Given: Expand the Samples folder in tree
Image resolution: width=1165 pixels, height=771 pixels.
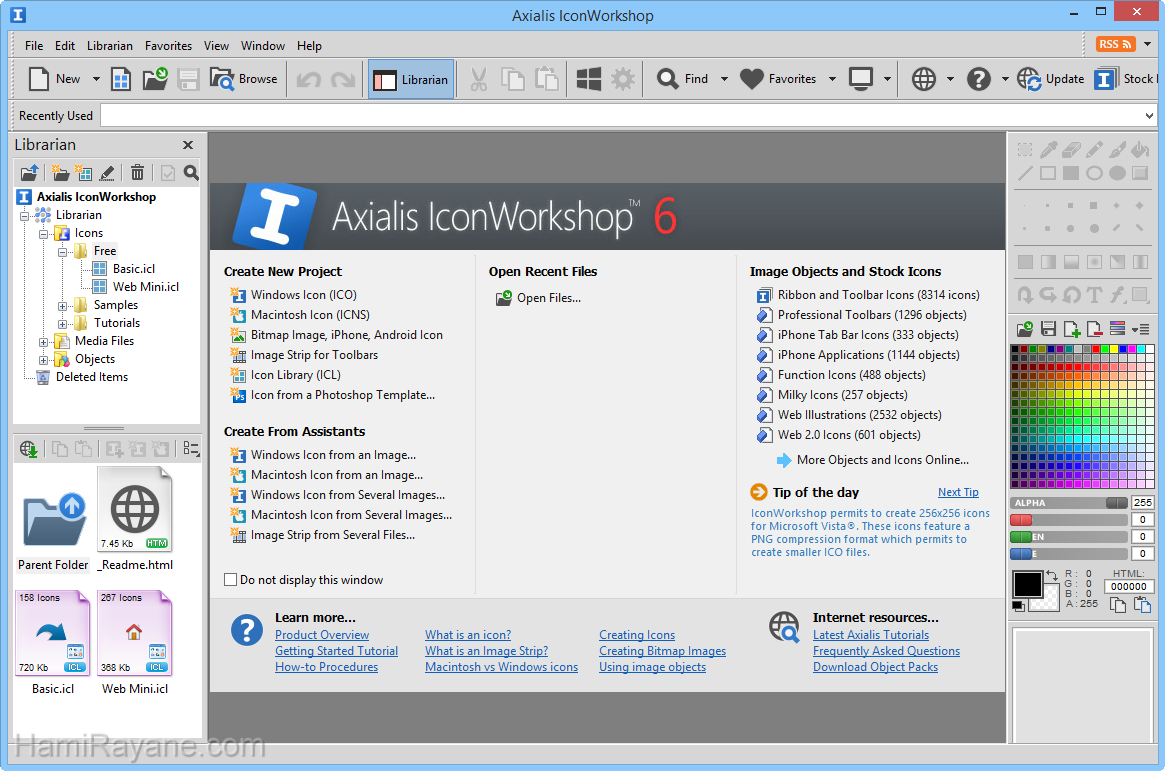Looking at the screenshot, I should (x=62, y=305).
